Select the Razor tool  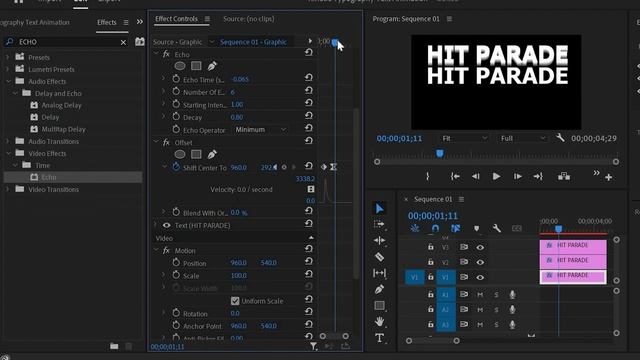click(x=379, y=257)
